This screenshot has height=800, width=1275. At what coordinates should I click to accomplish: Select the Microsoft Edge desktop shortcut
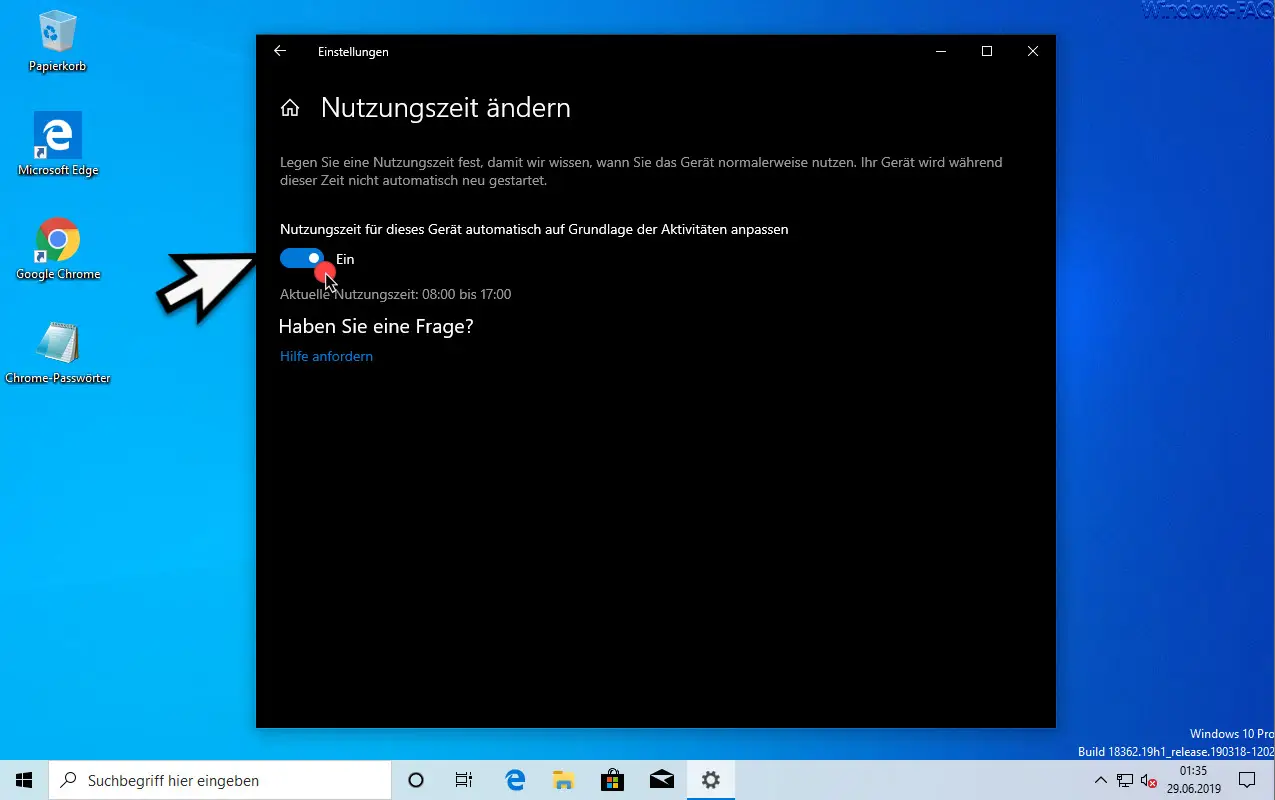click(58, 145)
